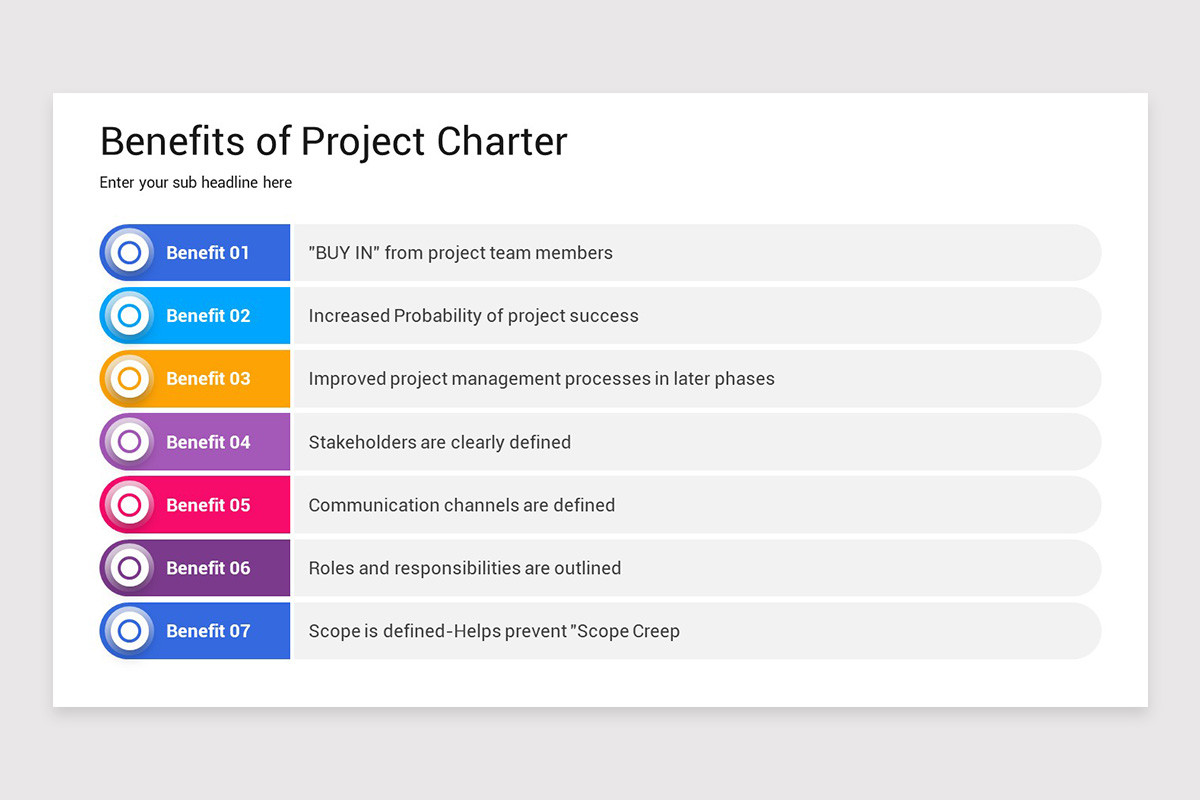
Task: Select the lavender circle icon for Benefit 04
Action: click(129, 442)
